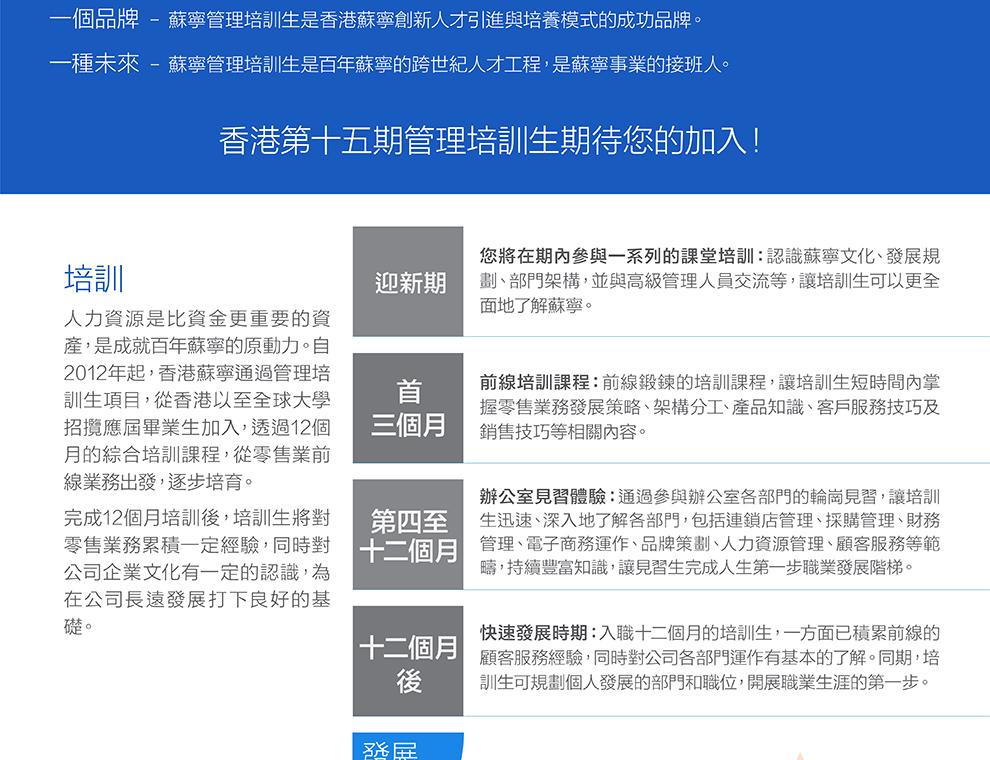The height and width of the screenshot is (760, 990).
Task: Click the 一種未來 line of text
Action: [390, 64]
